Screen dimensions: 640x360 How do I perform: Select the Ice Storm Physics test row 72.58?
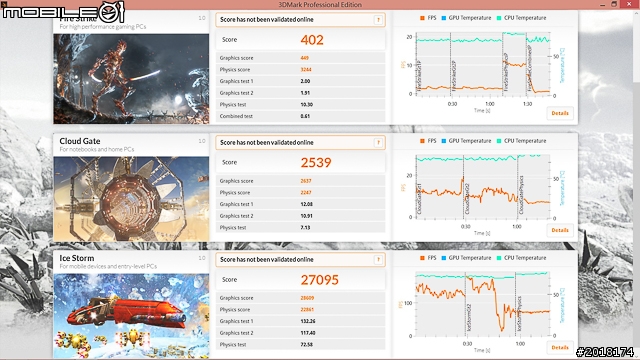(300, 344)
